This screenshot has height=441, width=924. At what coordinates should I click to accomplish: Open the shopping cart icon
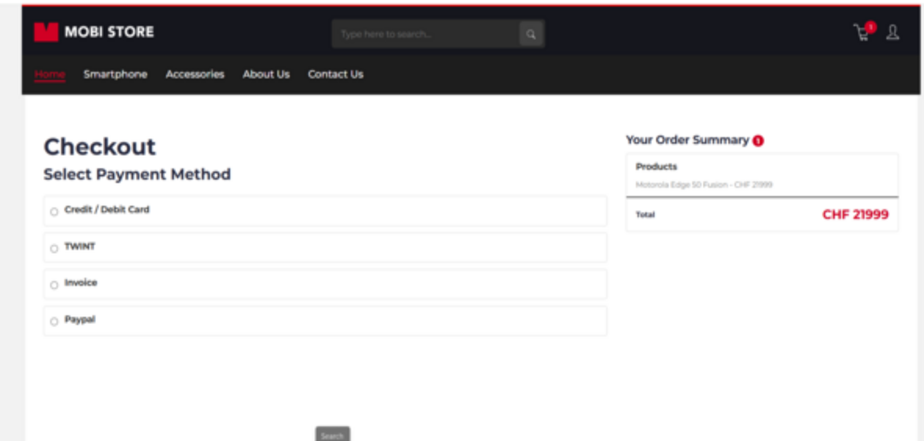coord(862,32)
